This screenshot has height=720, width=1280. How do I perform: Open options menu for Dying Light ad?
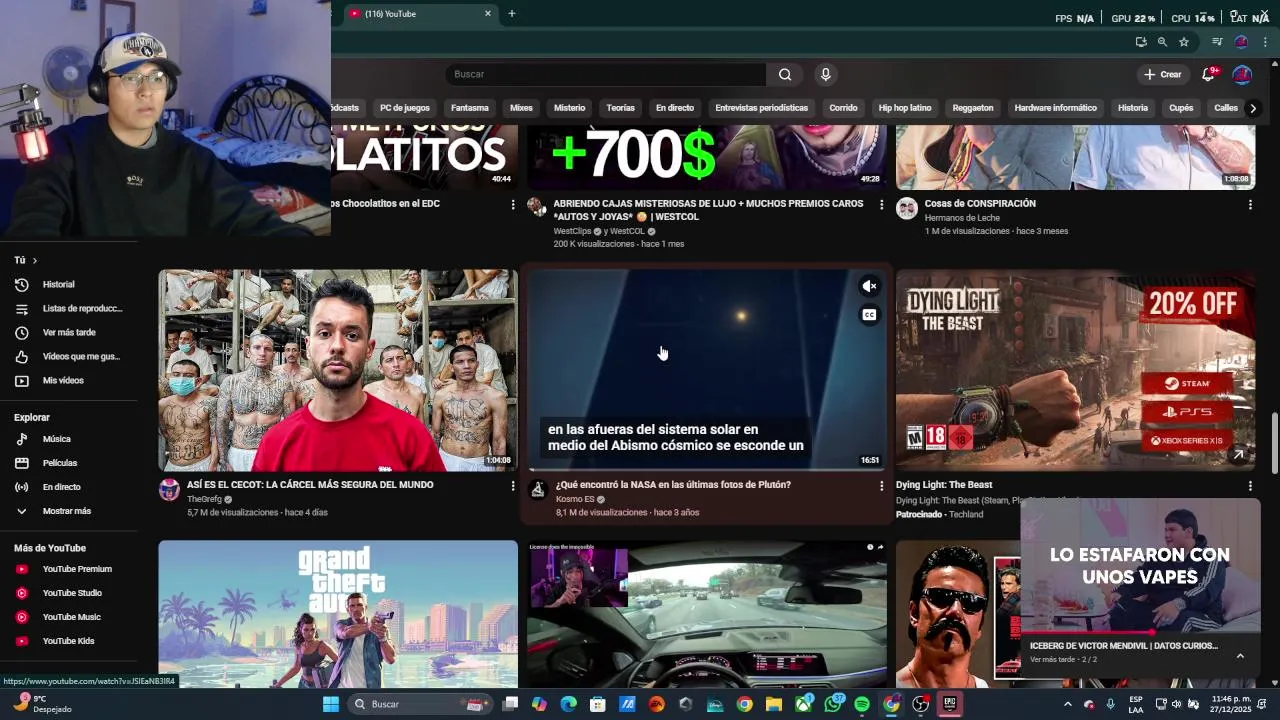[1250, 486]
